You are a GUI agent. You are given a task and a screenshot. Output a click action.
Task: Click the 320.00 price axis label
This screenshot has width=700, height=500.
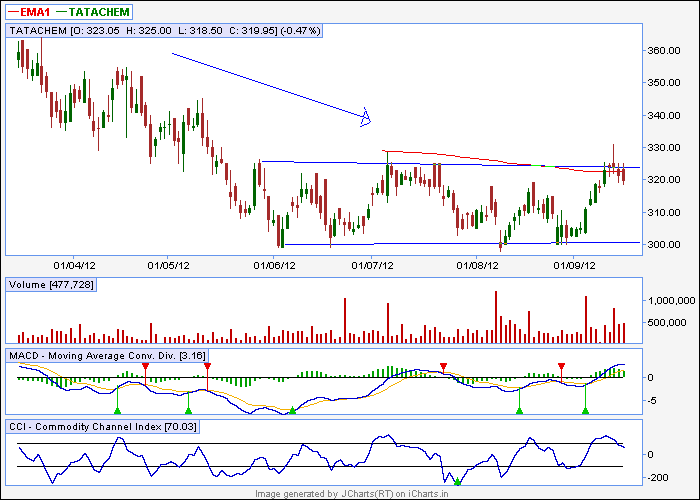(x=664, y=179)
